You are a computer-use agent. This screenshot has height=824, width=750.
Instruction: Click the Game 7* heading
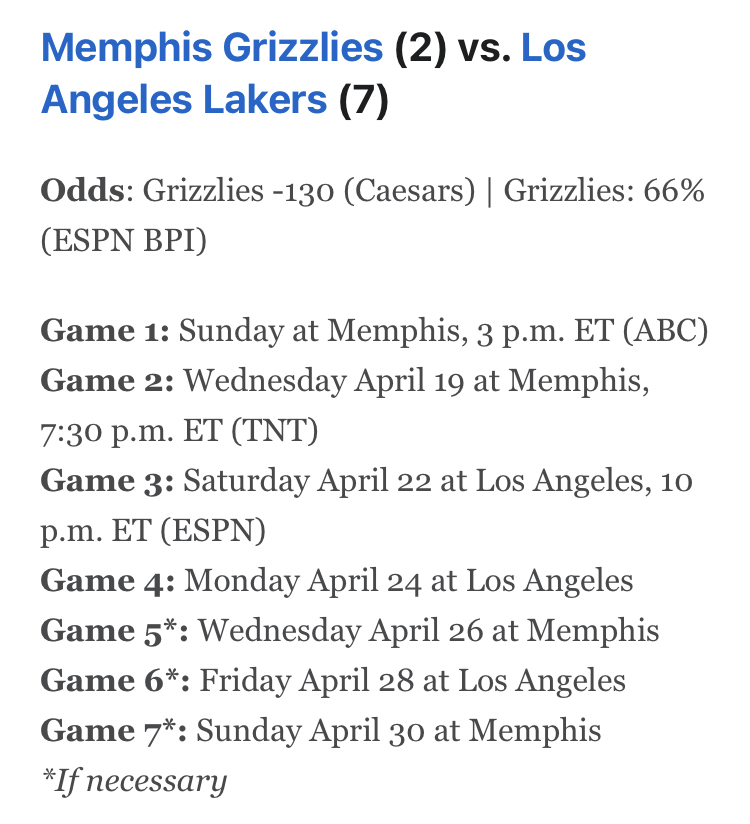(114, 731)
